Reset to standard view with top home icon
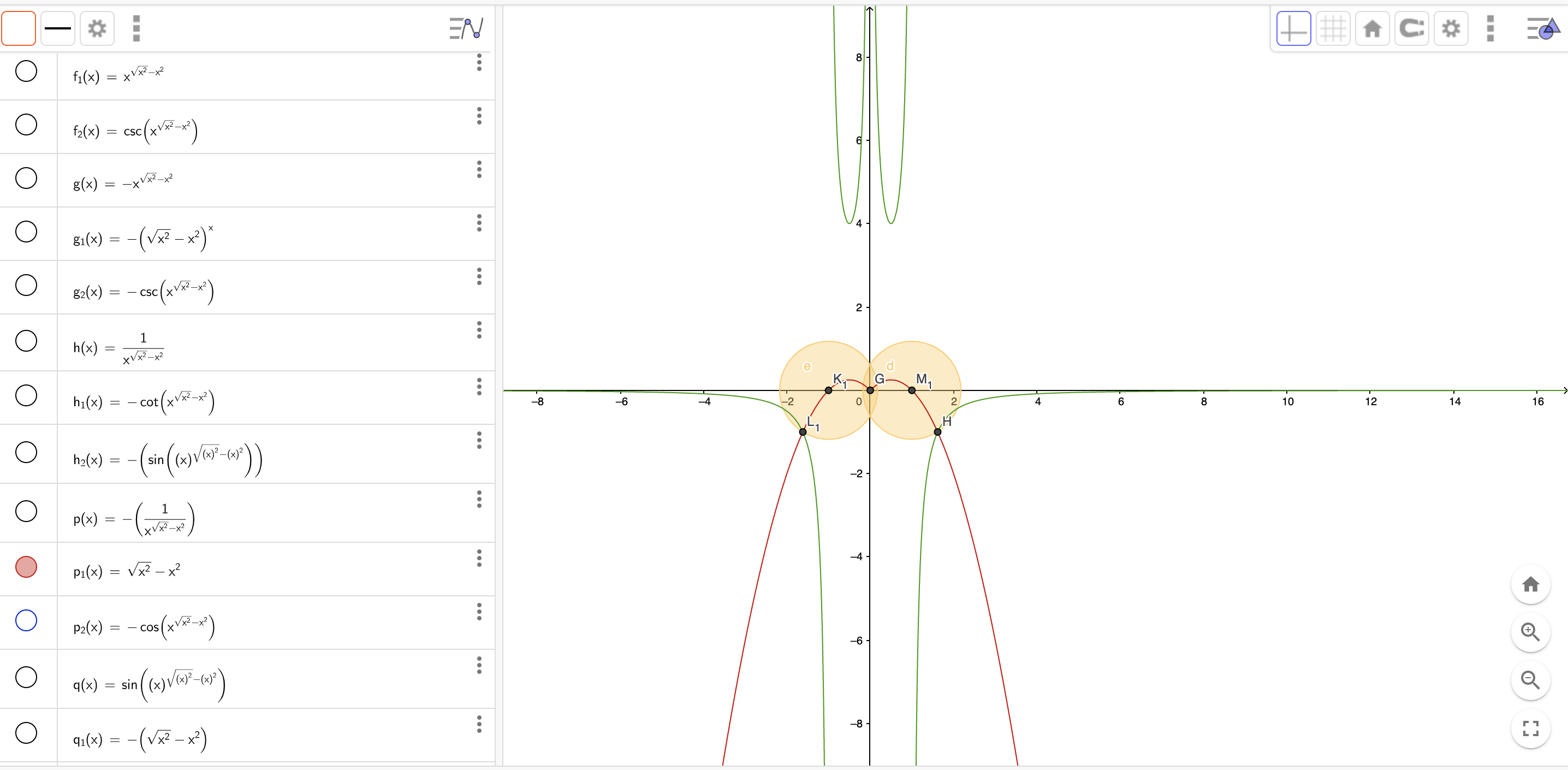 click(x=1372, y=28)
